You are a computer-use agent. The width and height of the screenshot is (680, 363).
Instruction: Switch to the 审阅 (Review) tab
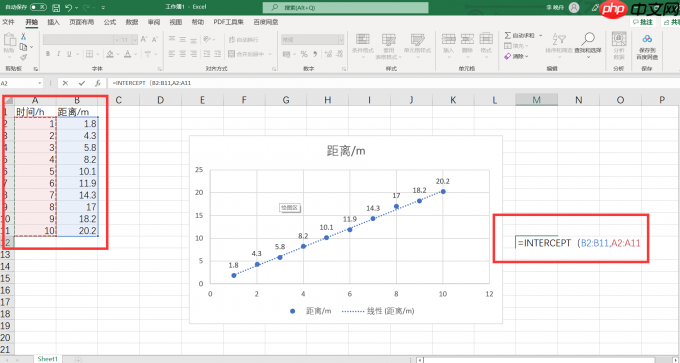click(154, 22)
